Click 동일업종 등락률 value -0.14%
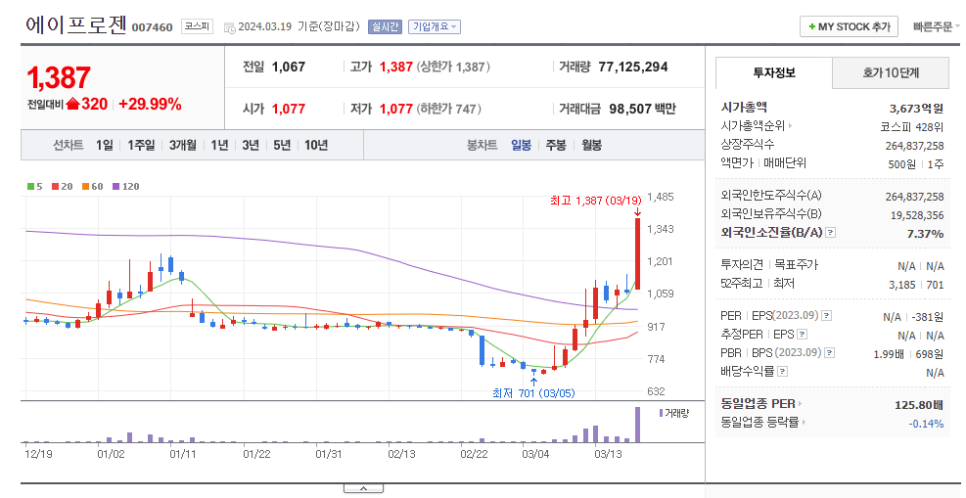Image resolution: width=966 pixels, height=498 pixels. 926,423
